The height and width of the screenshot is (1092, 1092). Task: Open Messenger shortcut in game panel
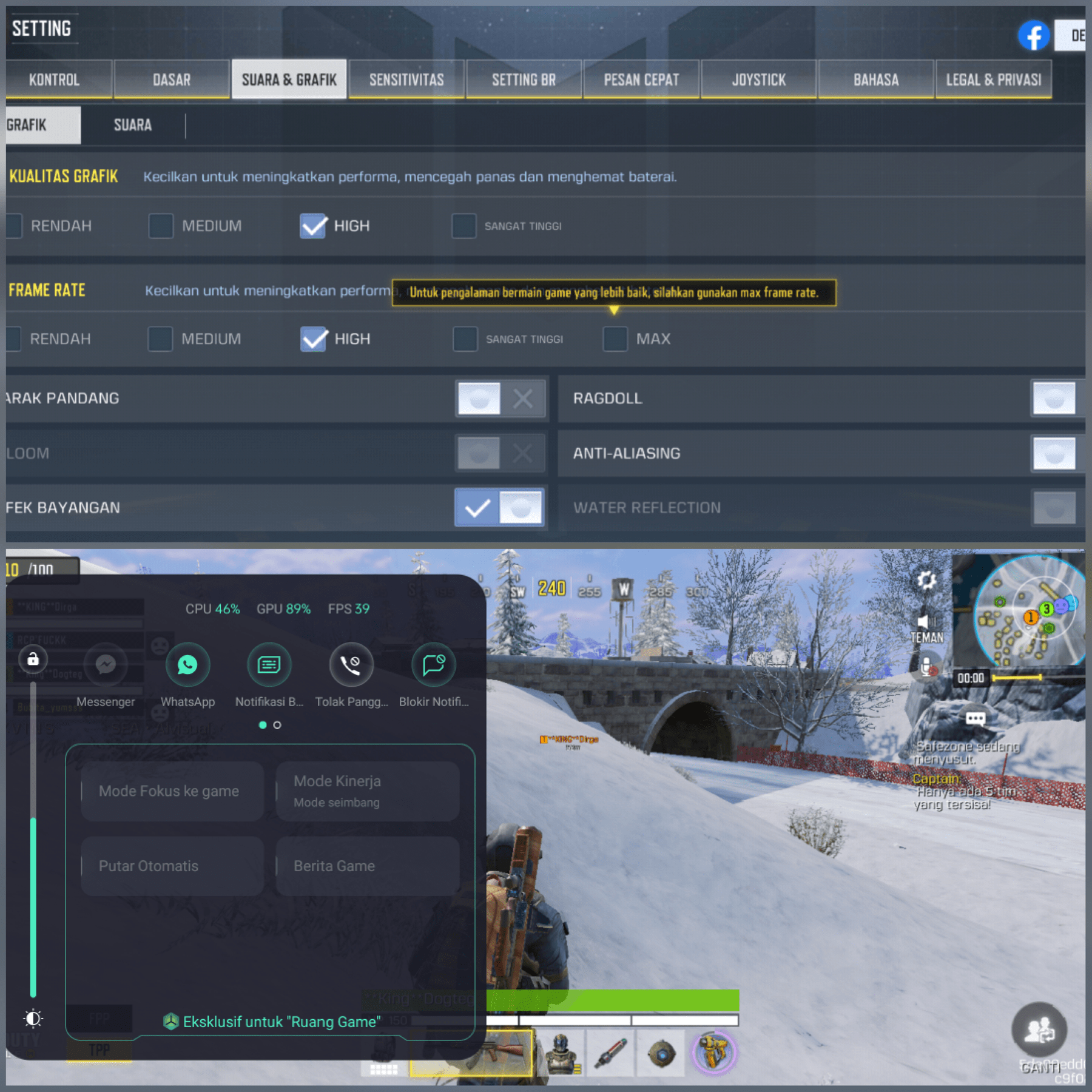click(x=106, y=665)
